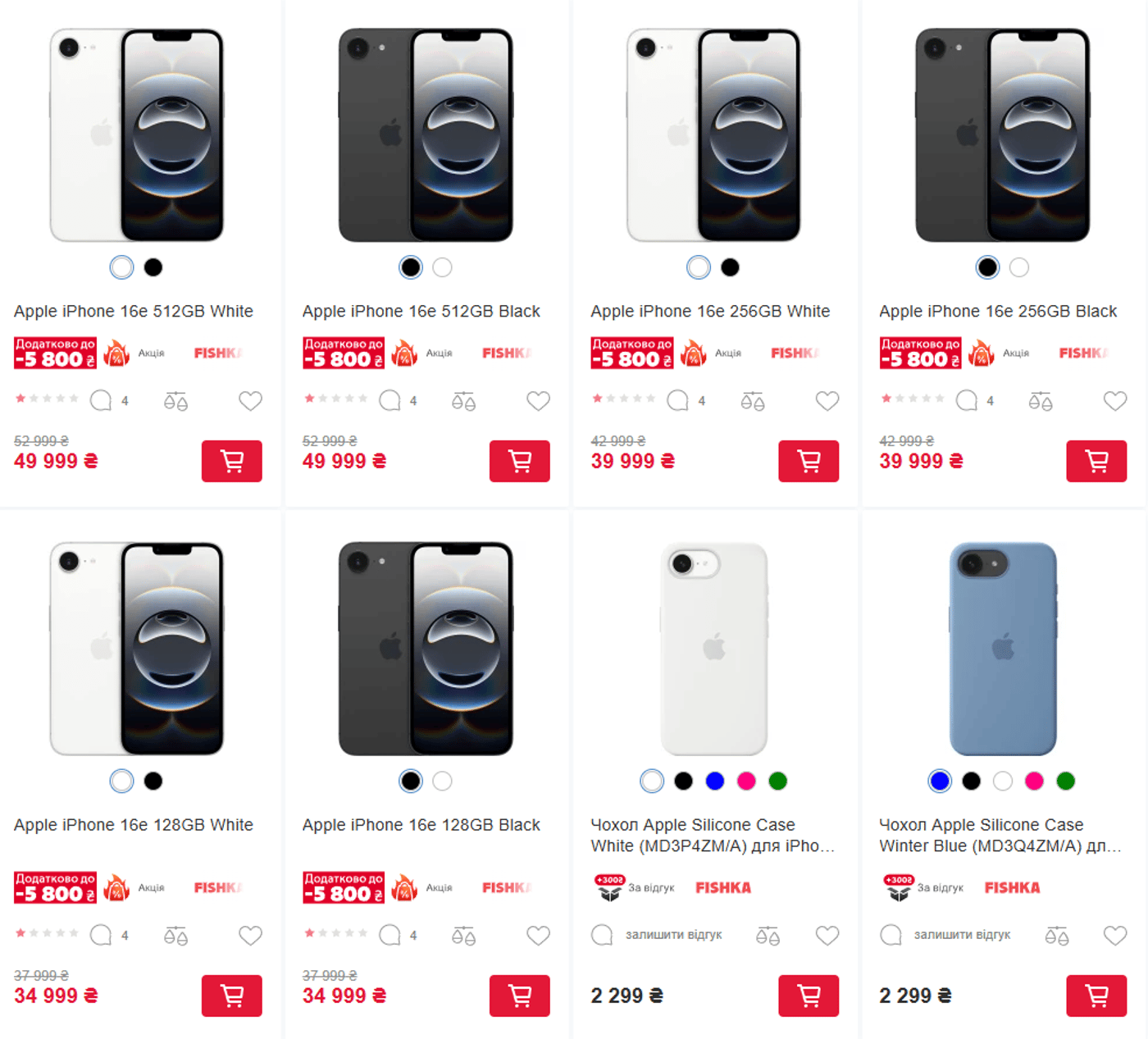
Task: Click the -5 800 discount badge
Action: [54, 353]
